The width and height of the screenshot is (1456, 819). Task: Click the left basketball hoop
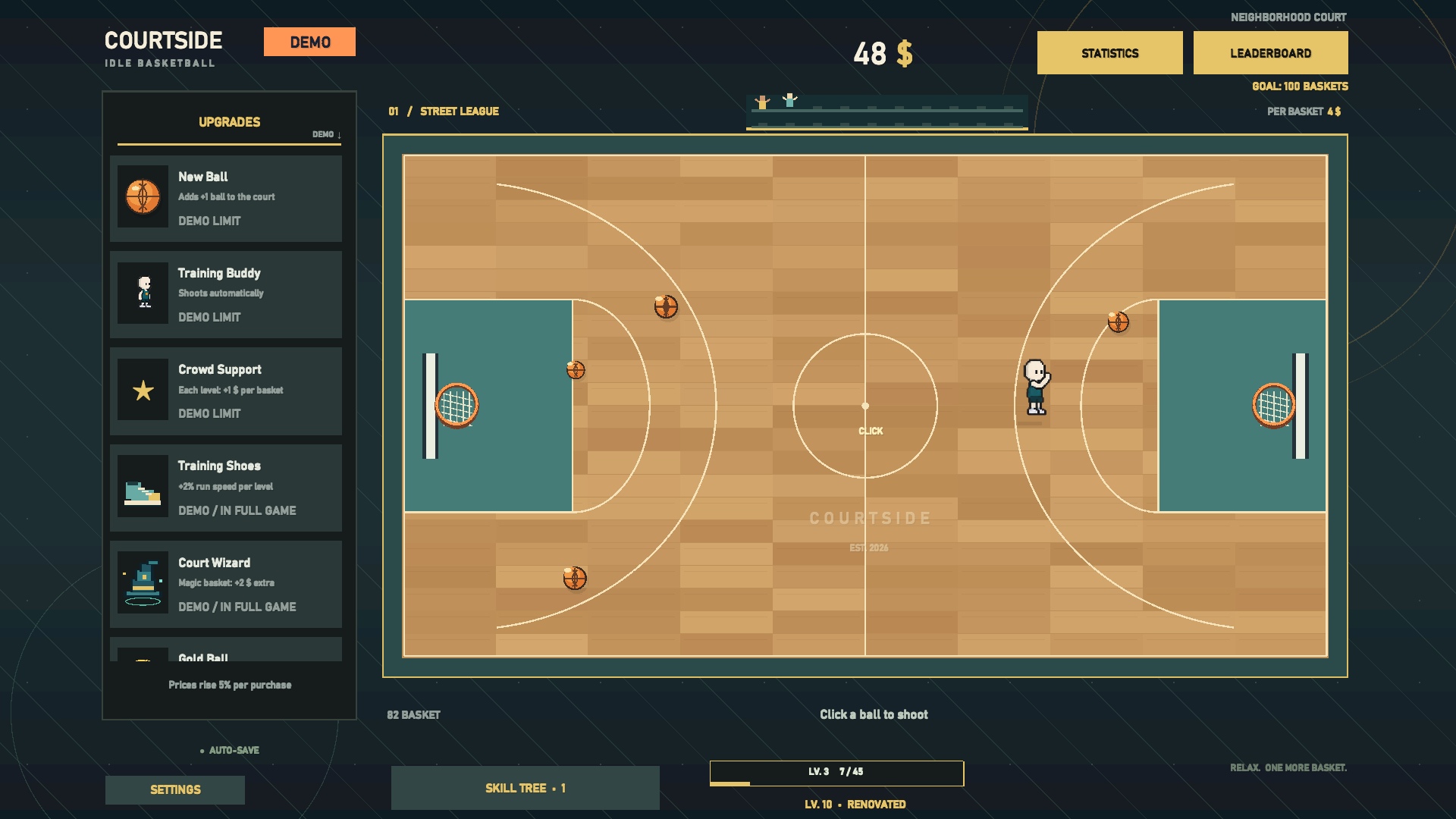457,405
